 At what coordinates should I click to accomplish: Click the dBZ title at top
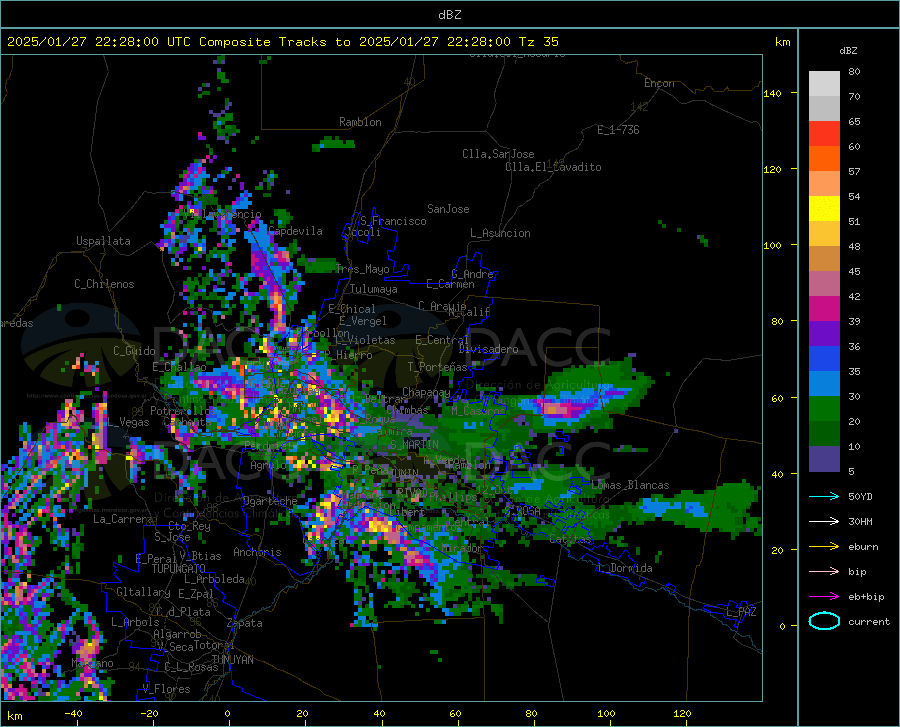point(449,15)
